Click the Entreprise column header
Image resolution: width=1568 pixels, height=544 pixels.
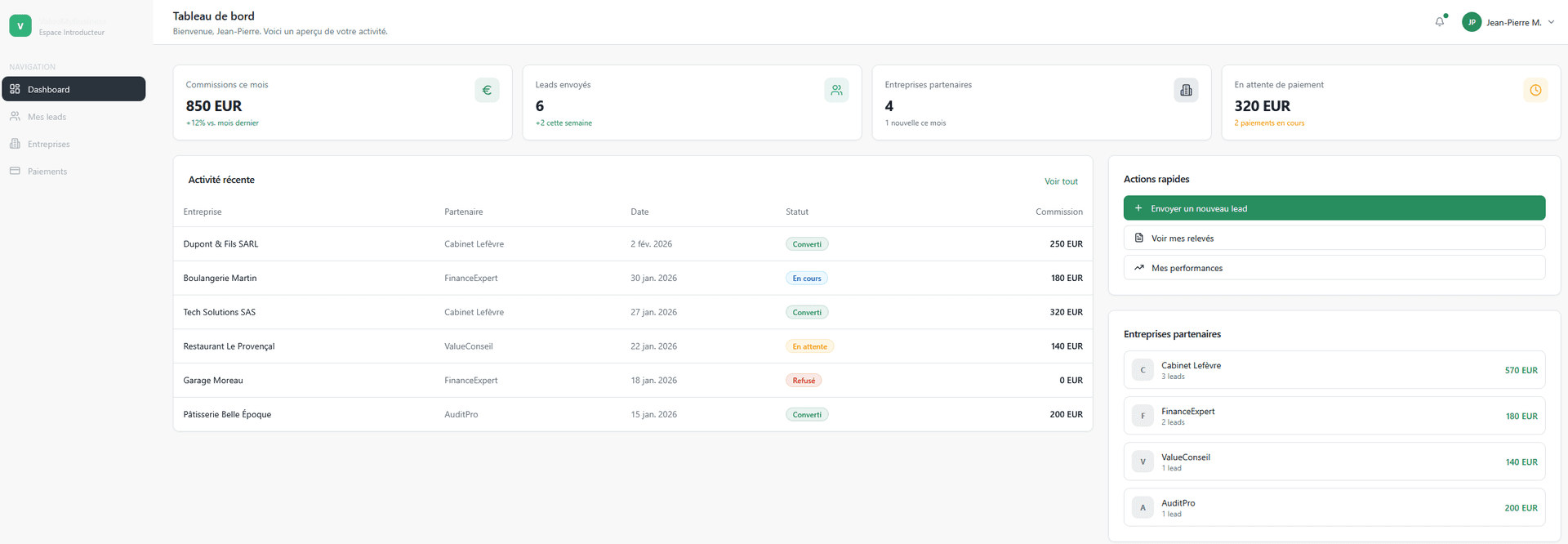203,212
